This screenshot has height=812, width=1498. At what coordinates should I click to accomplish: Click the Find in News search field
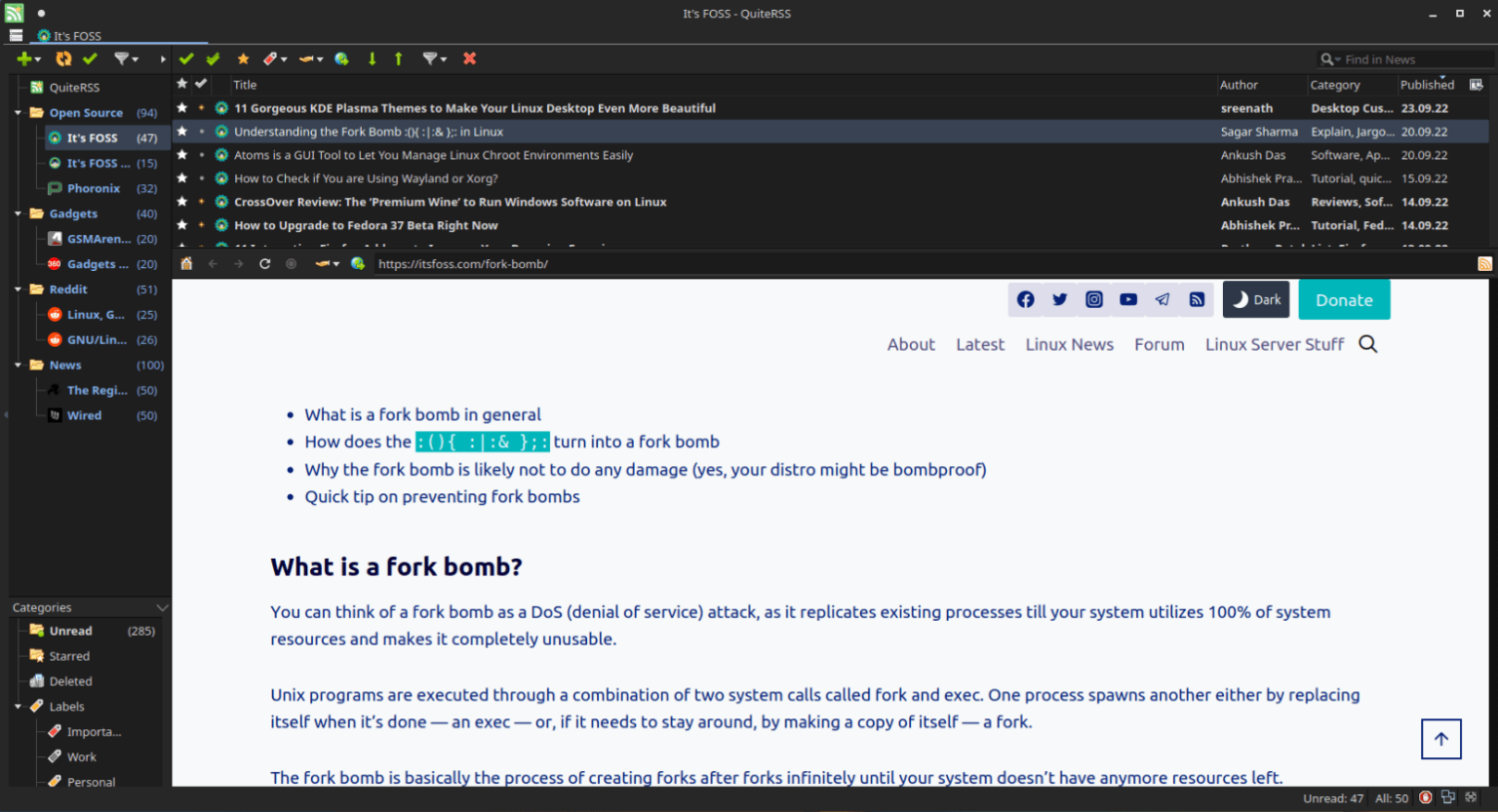click(x=1414, y=59)
